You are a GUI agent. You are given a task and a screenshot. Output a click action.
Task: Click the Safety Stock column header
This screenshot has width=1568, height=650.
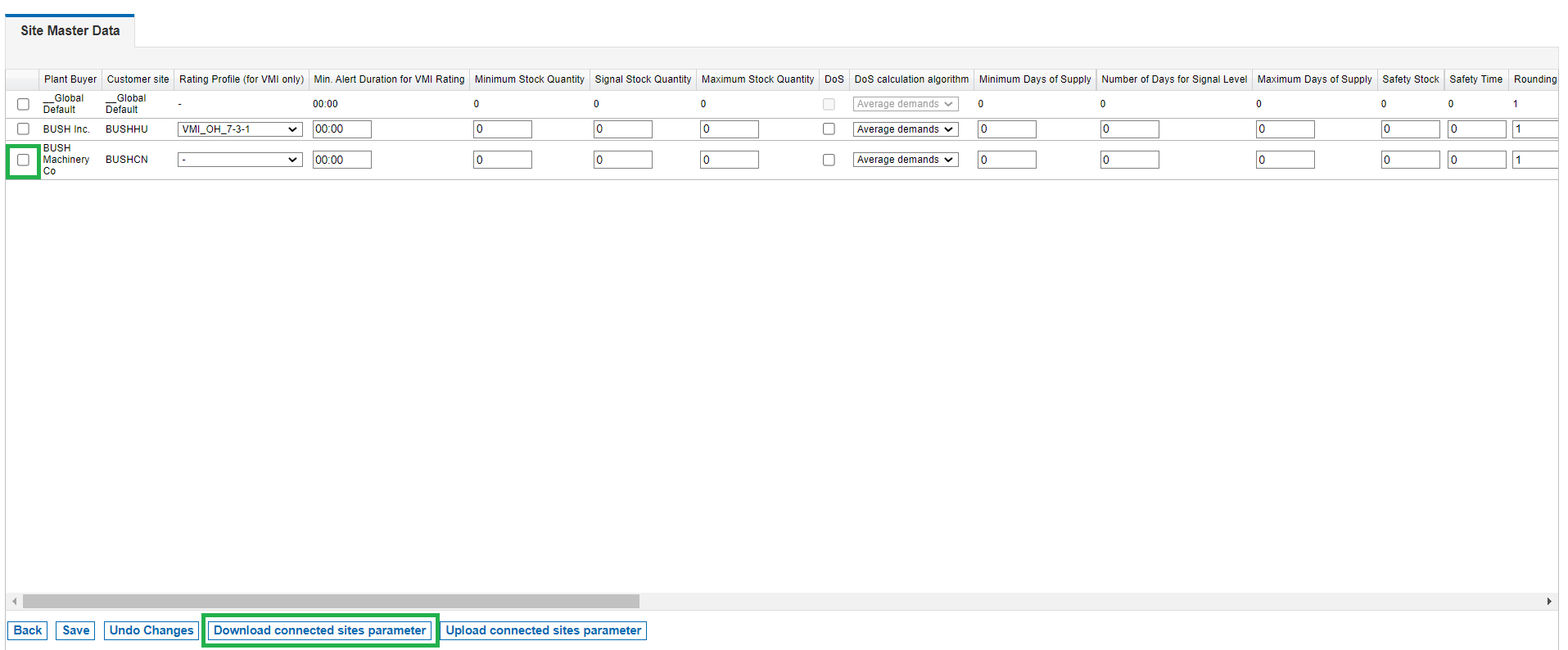click(x=1411, y=79)
